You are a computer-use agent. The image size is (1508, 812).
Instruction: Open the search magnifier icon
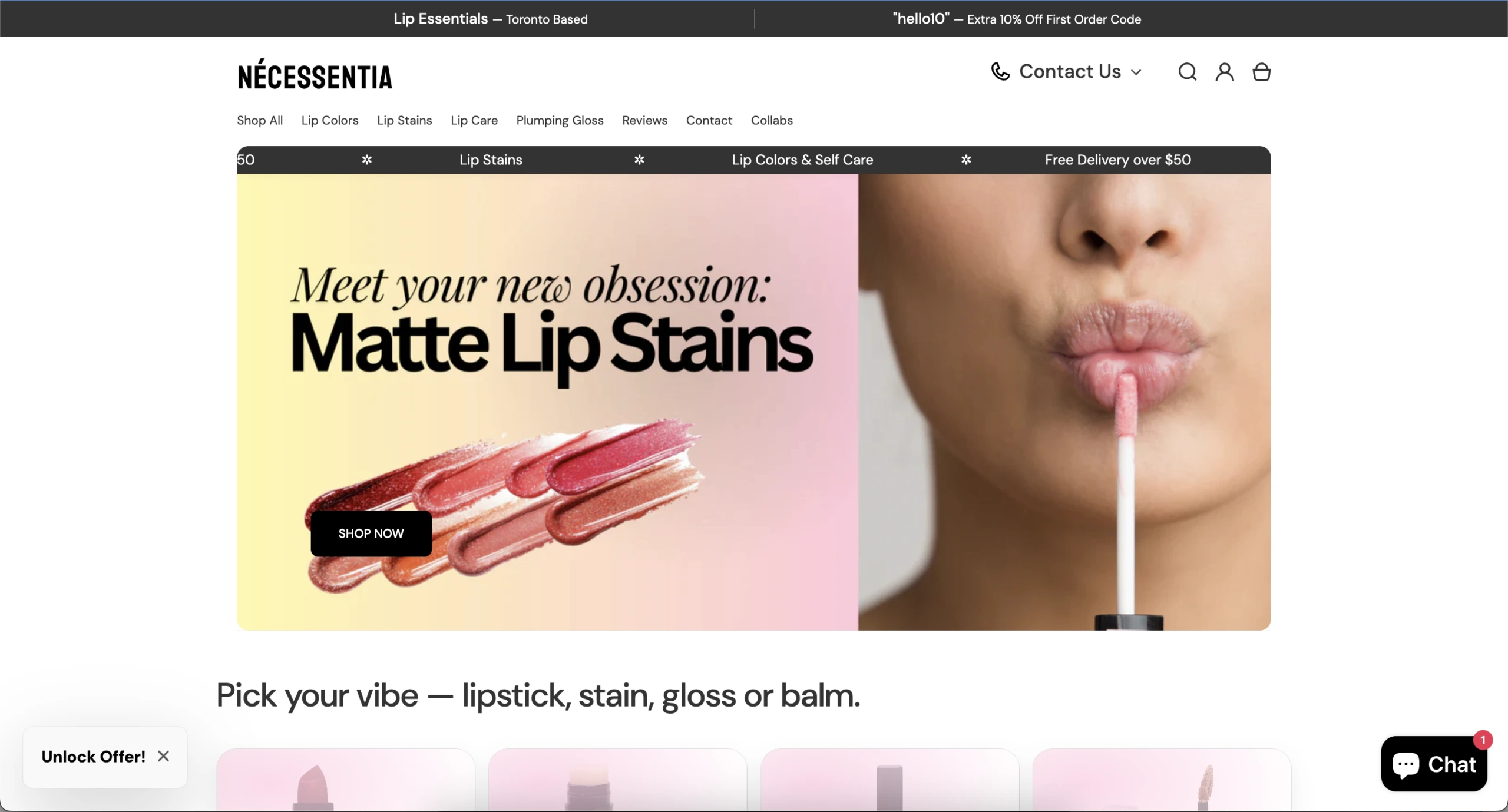pos(1187,72)
